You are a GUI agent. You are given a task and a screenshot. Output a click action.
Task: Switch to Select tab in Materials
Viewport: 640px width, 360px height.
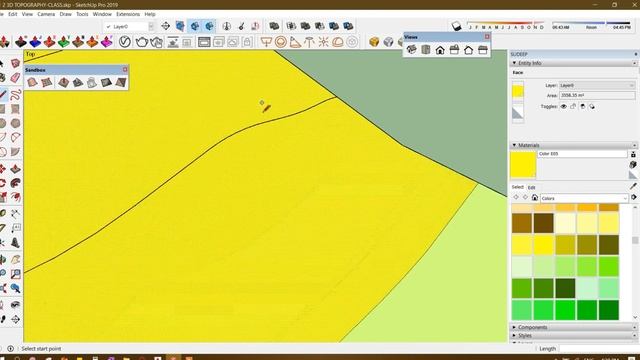click(518, 187)
